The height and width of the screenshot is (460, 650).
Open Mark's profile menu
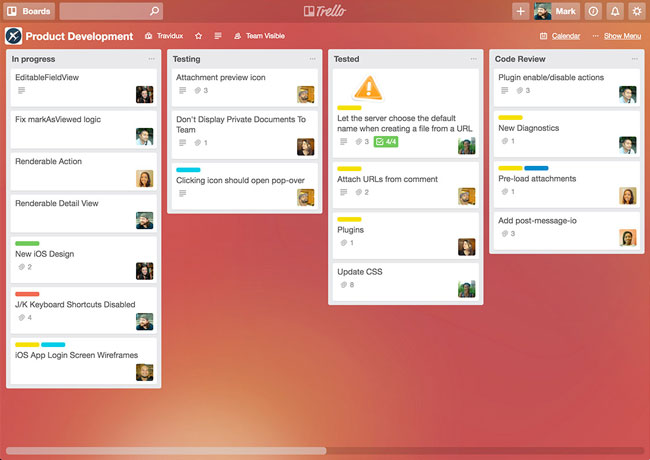click(x=556, y=11)
